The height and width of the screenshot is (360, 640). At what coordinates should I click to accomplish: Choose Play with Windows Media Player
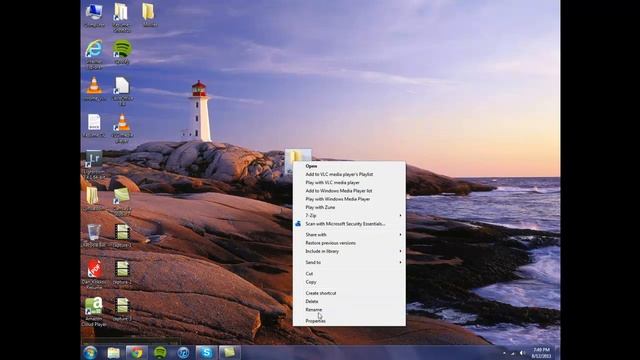pyautogui.click(x=349, y=199)
